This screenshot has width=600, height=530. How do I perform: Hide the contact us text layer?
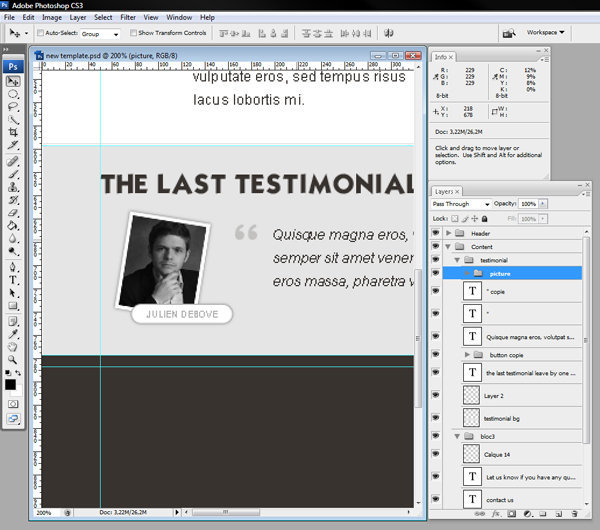coord(435,499)
